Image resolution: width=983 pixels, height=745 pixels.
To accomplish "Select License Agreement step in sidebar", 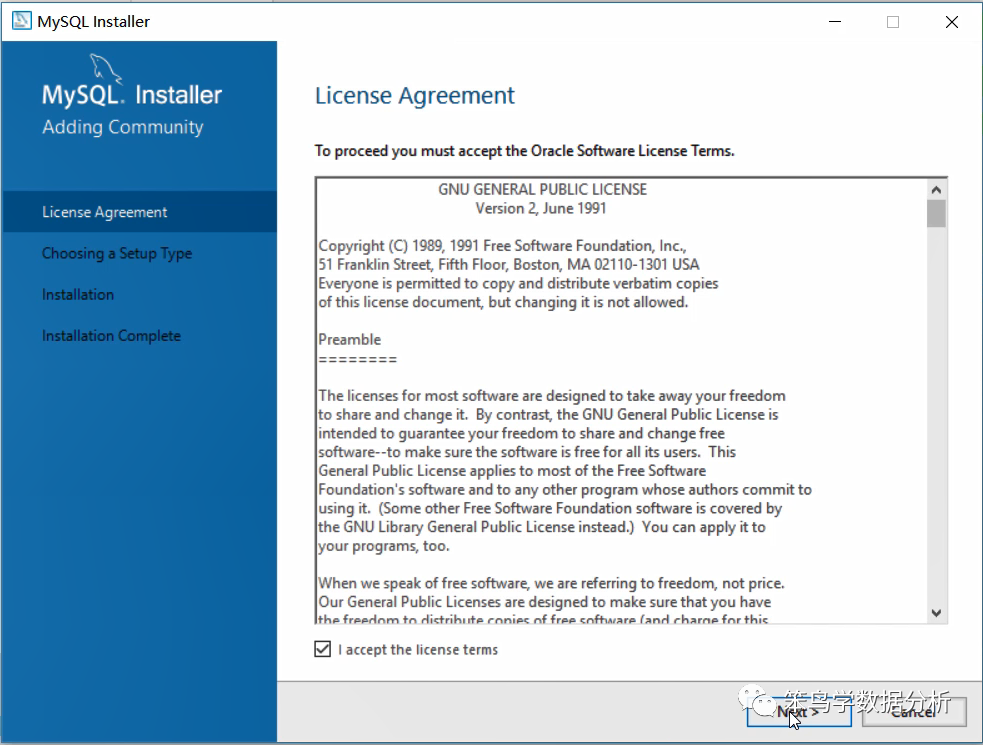I will click(139, 212).
